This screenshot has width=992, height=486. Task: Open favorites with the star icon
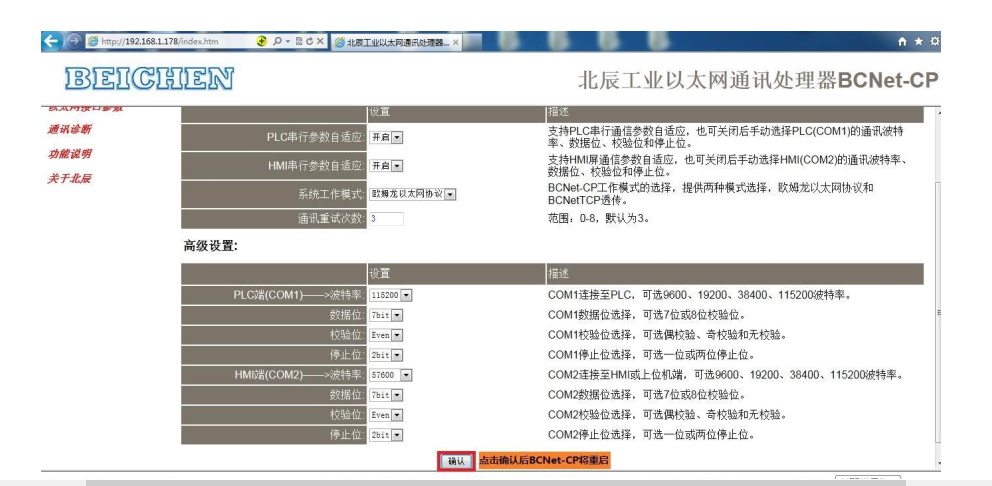919,42
